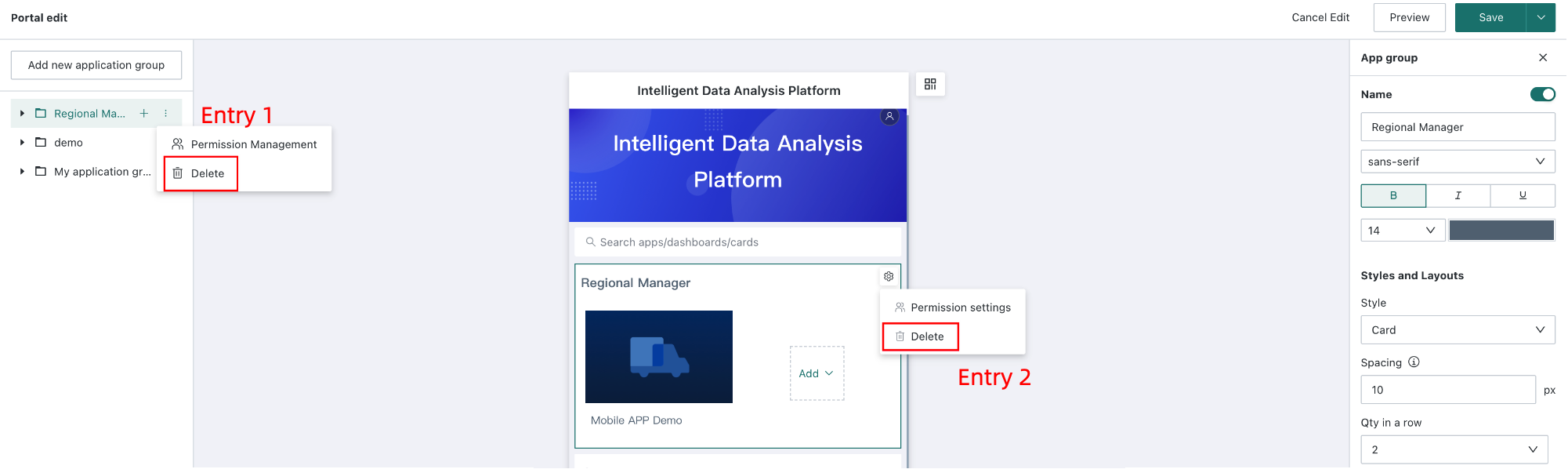Open the Style Card dropdown
Screen dimensions: 1568x469
[x=1458, y=330]
